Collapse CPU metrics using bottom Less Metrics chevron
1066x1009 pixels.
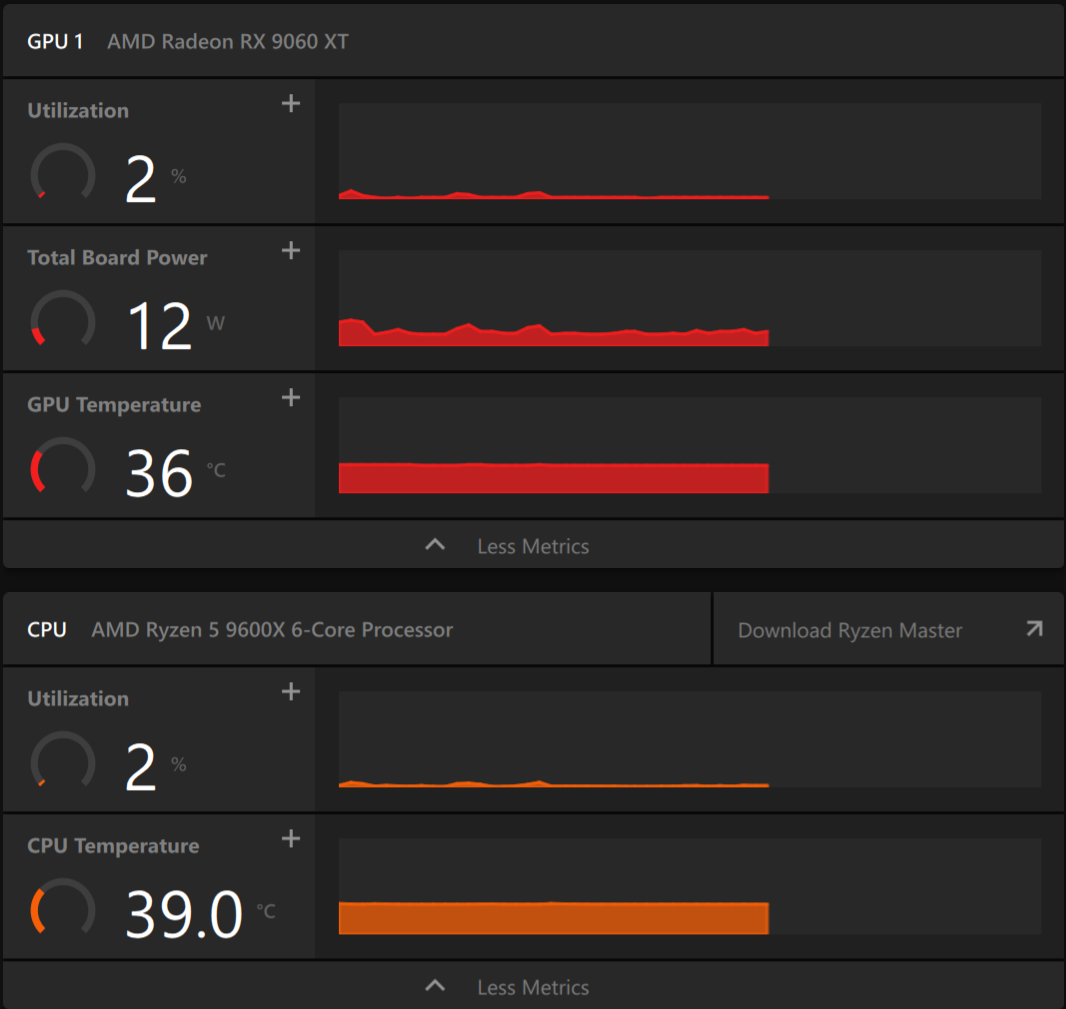point(435,985)
